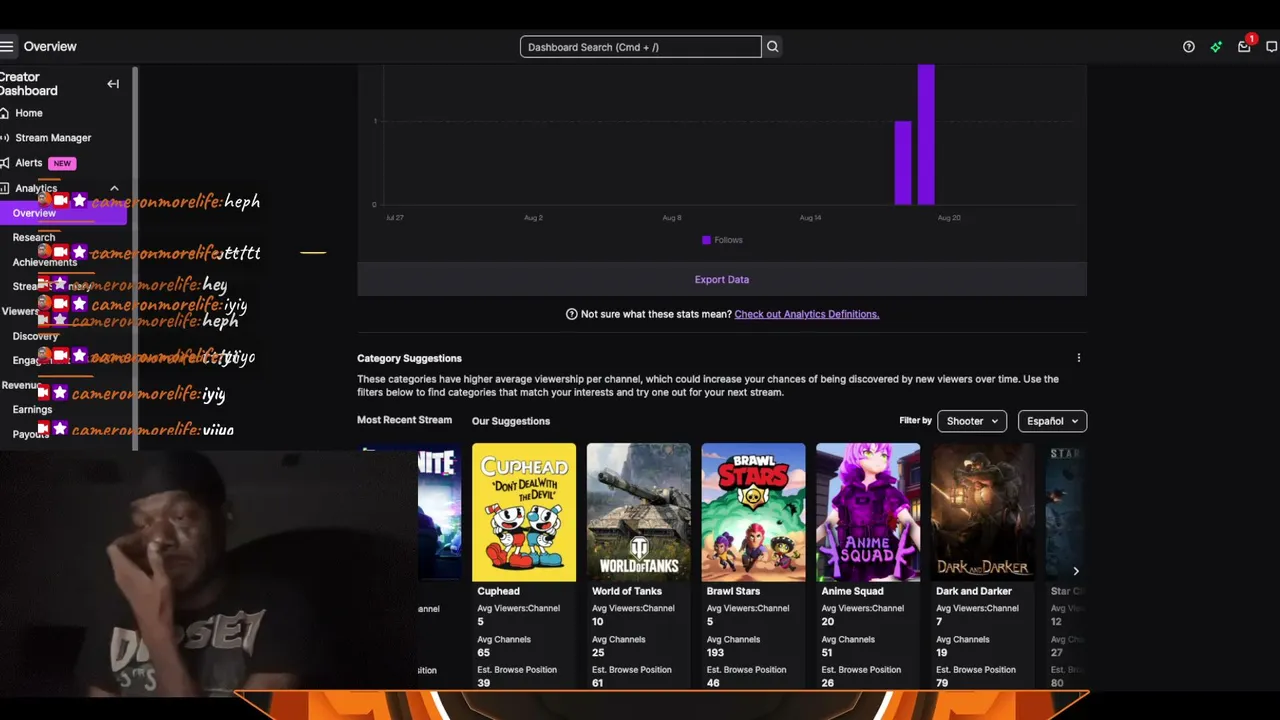Switch to the Most Recent Stream tab
1280x720 pixels.
(x=404, y=420)
